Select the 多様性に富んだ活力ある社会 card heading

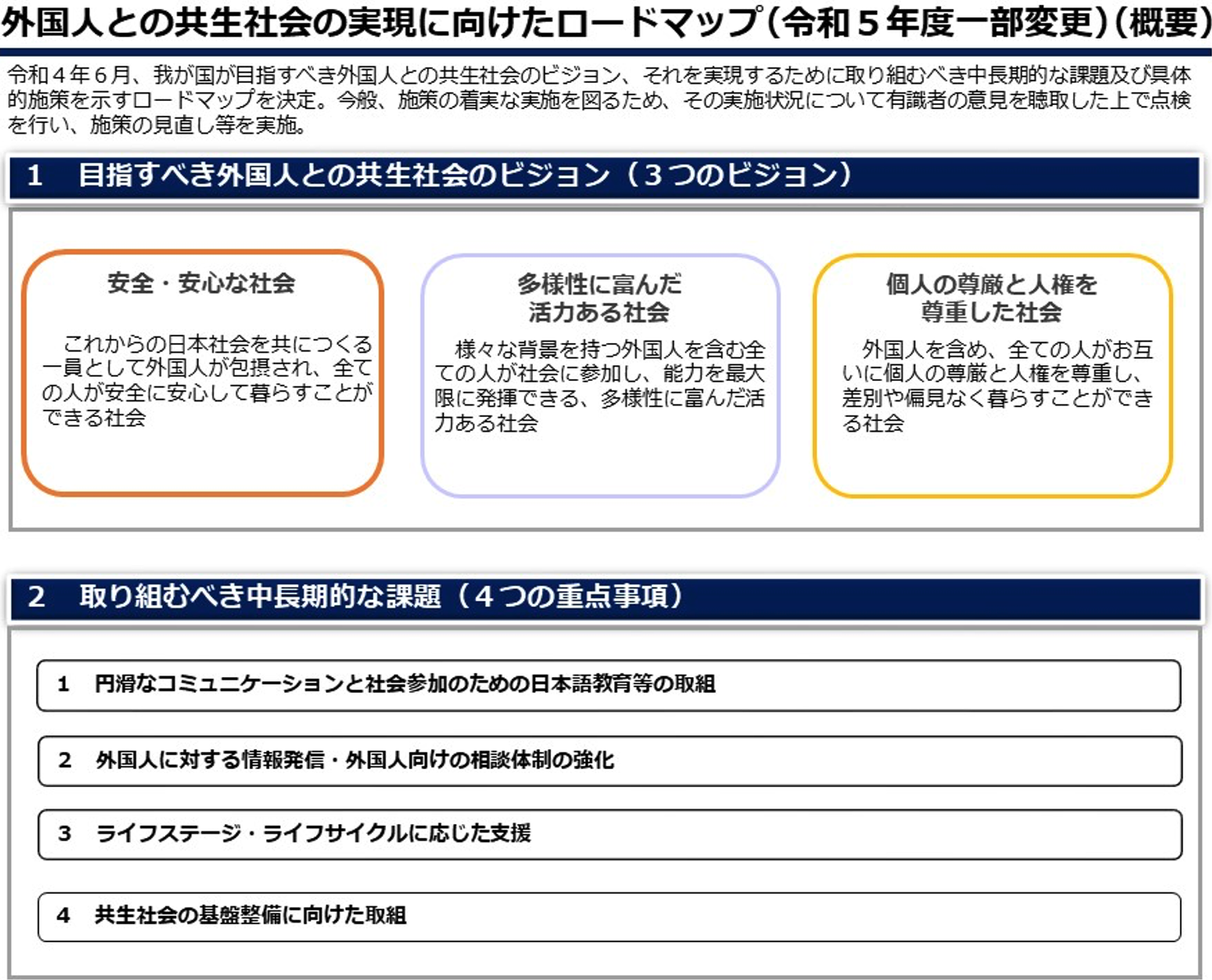coord(599,298)
